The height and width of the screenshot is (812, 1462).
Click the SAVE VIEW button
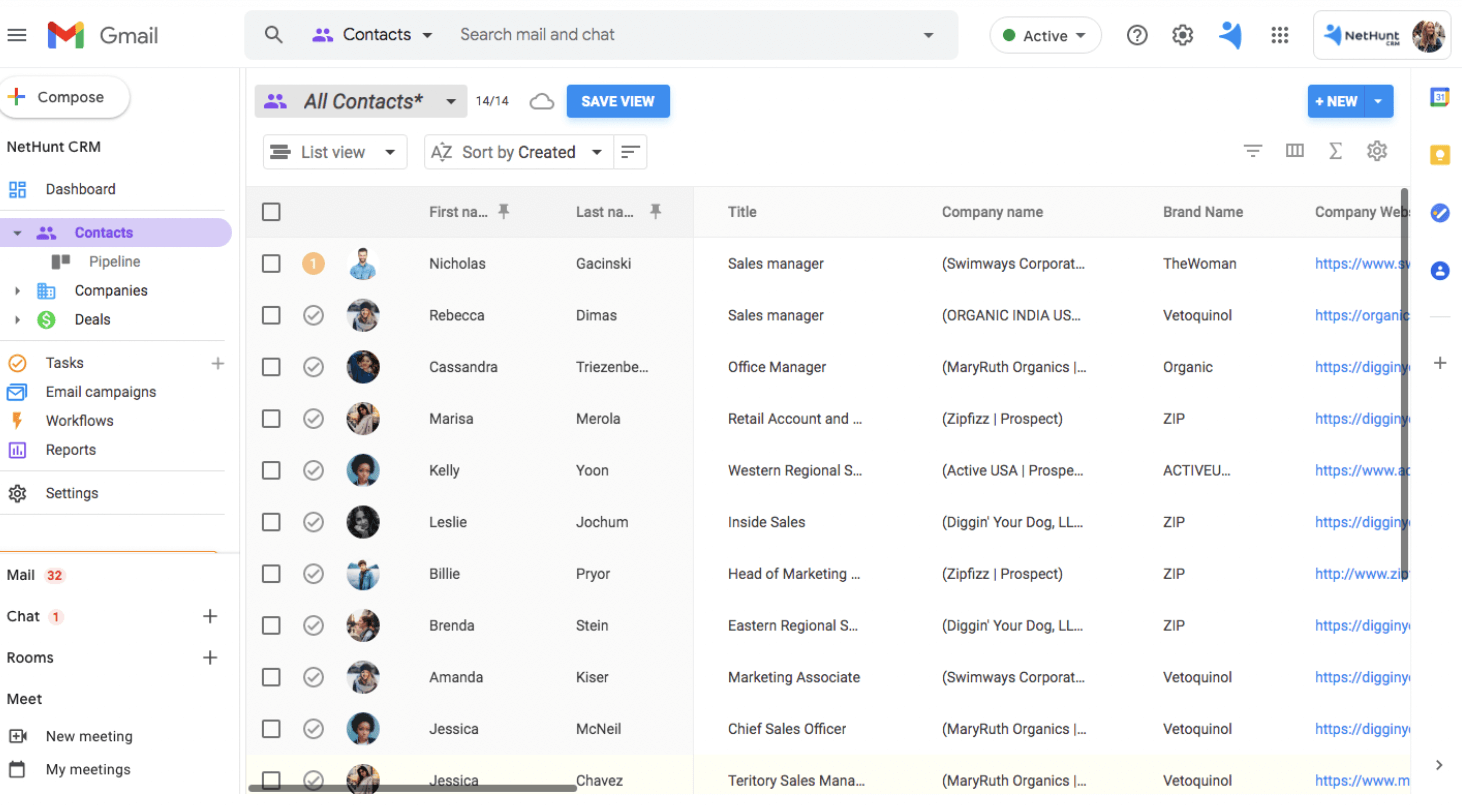618,100
